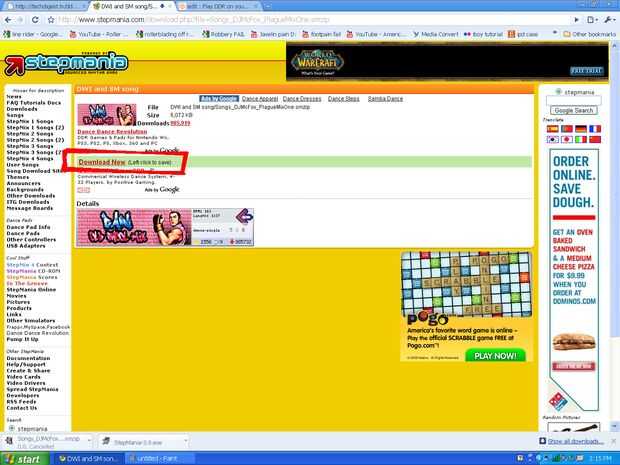The height and width of the screenshot is (465, 620).
Task: Switch to 'untitled - Paint' in taskbar
Action: (x=159, y=459)
